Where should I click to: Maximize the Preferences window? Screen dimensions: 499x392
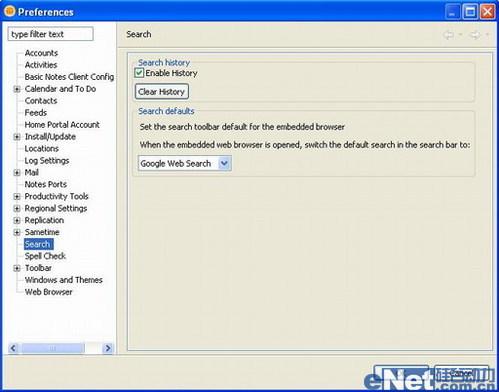470,12
